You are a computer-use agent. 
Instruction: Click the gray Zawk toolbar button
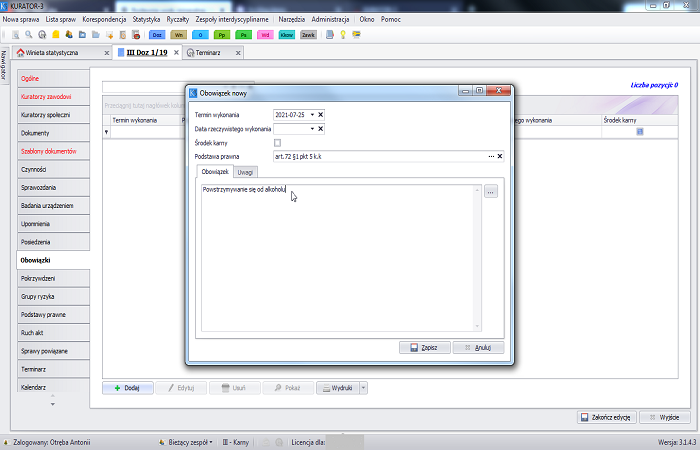pyautogui.click(x=308, y=35)
